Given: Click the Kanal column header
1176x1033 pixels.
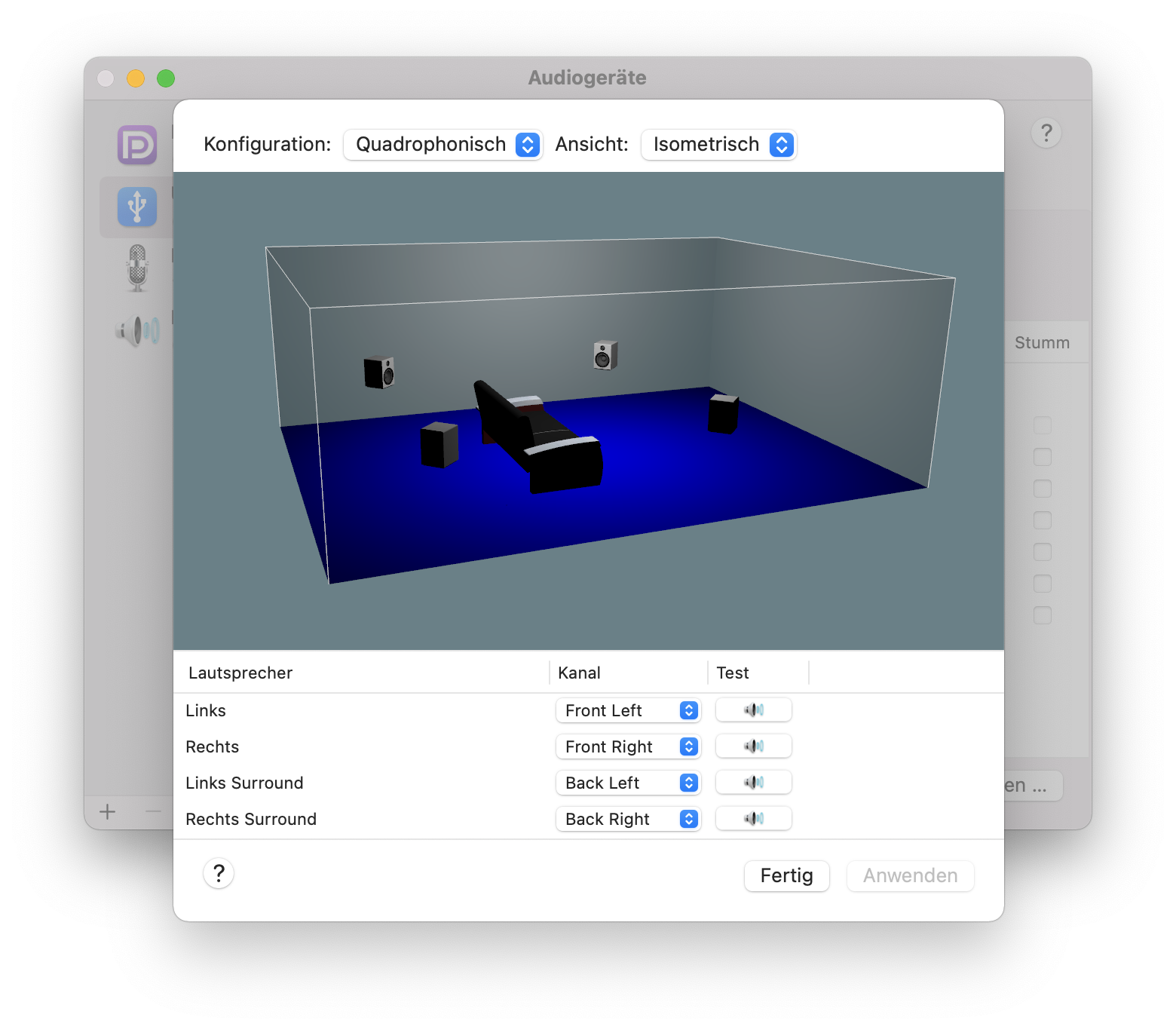Looking at the screenshot, I should point(579,673).
